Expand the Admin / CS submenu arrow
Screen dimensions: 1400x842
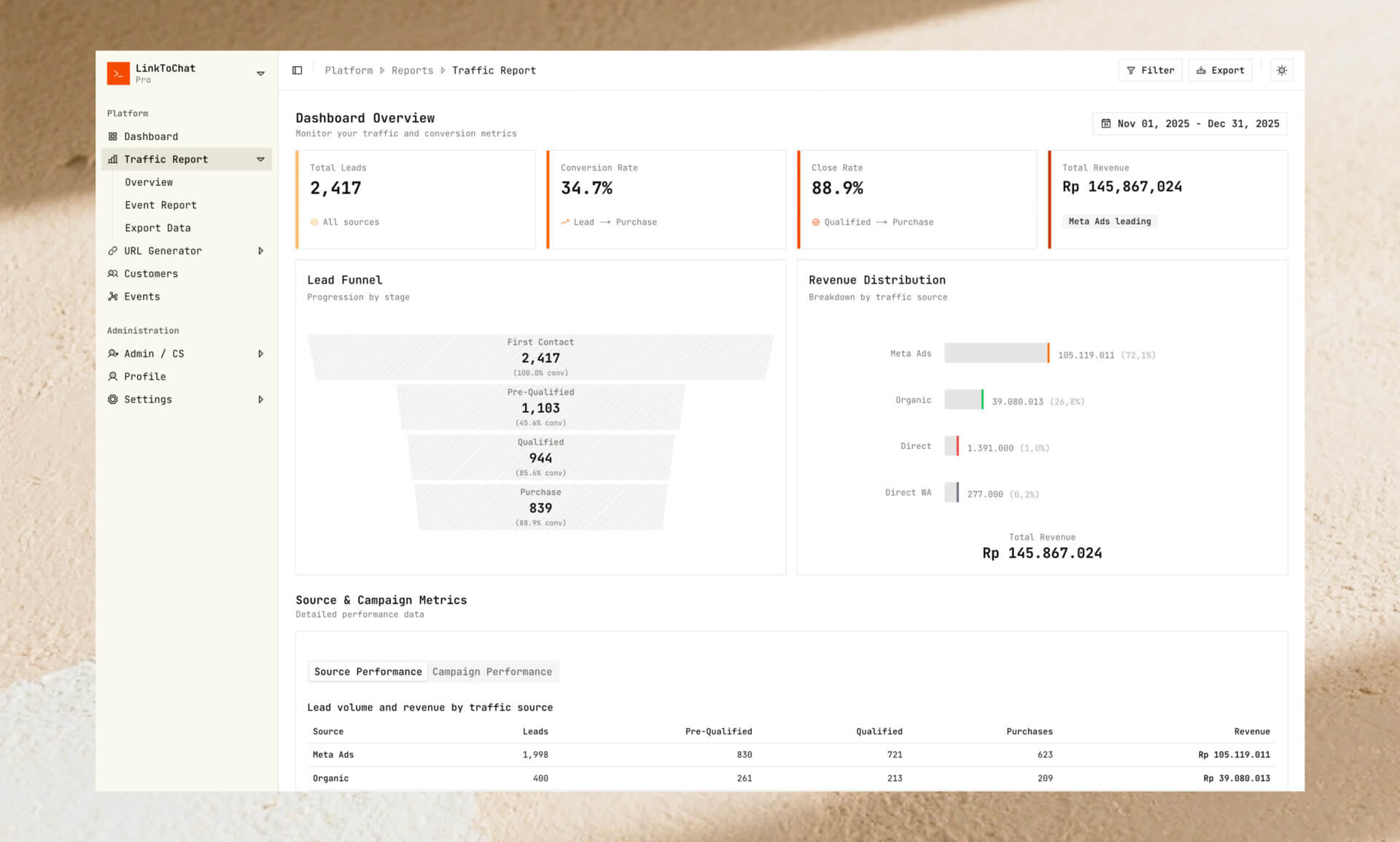tap(260, 354)
